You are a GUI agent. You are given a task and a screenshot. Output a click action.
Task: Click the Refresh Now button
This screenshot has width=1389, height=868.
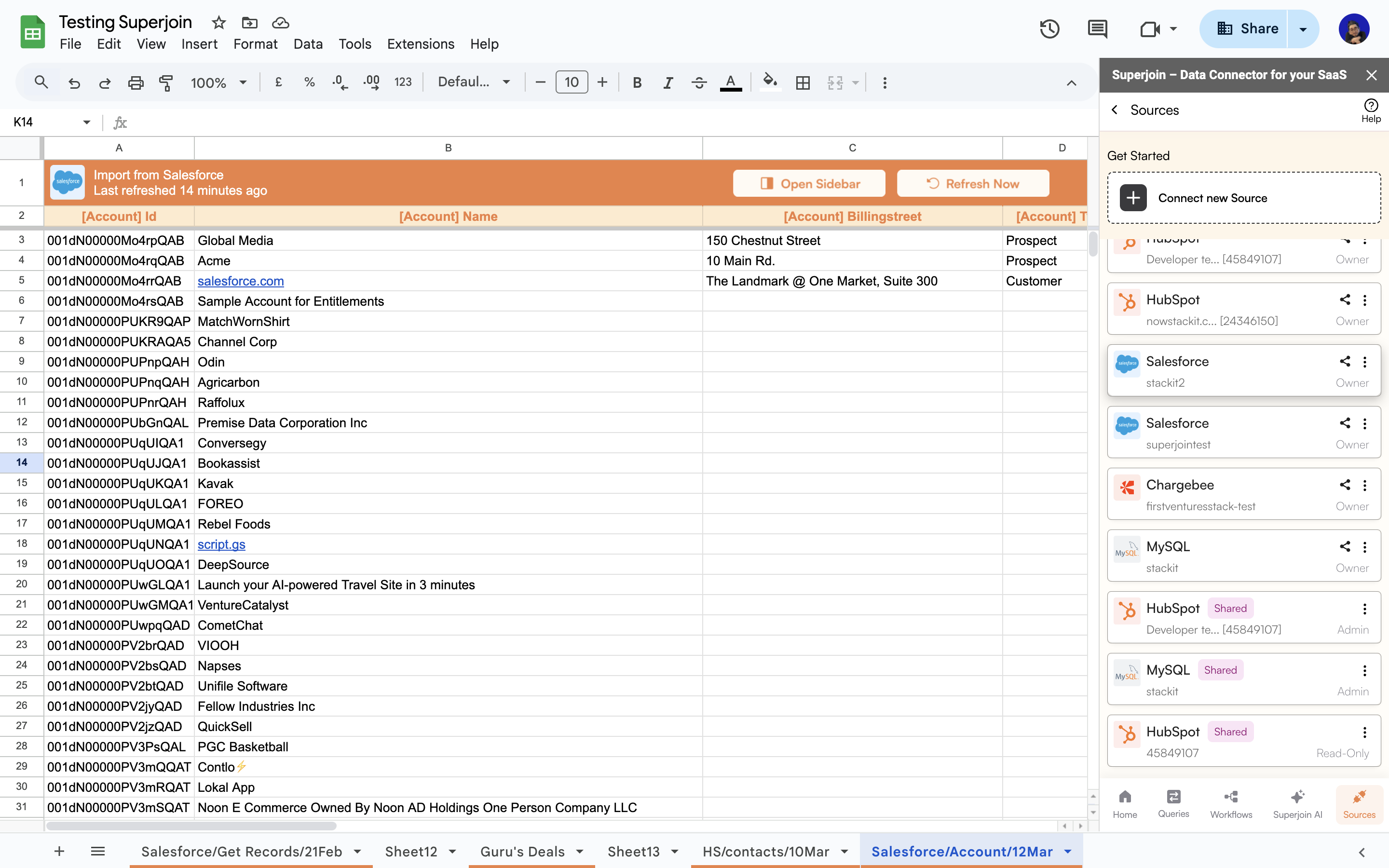coord(973,184)
